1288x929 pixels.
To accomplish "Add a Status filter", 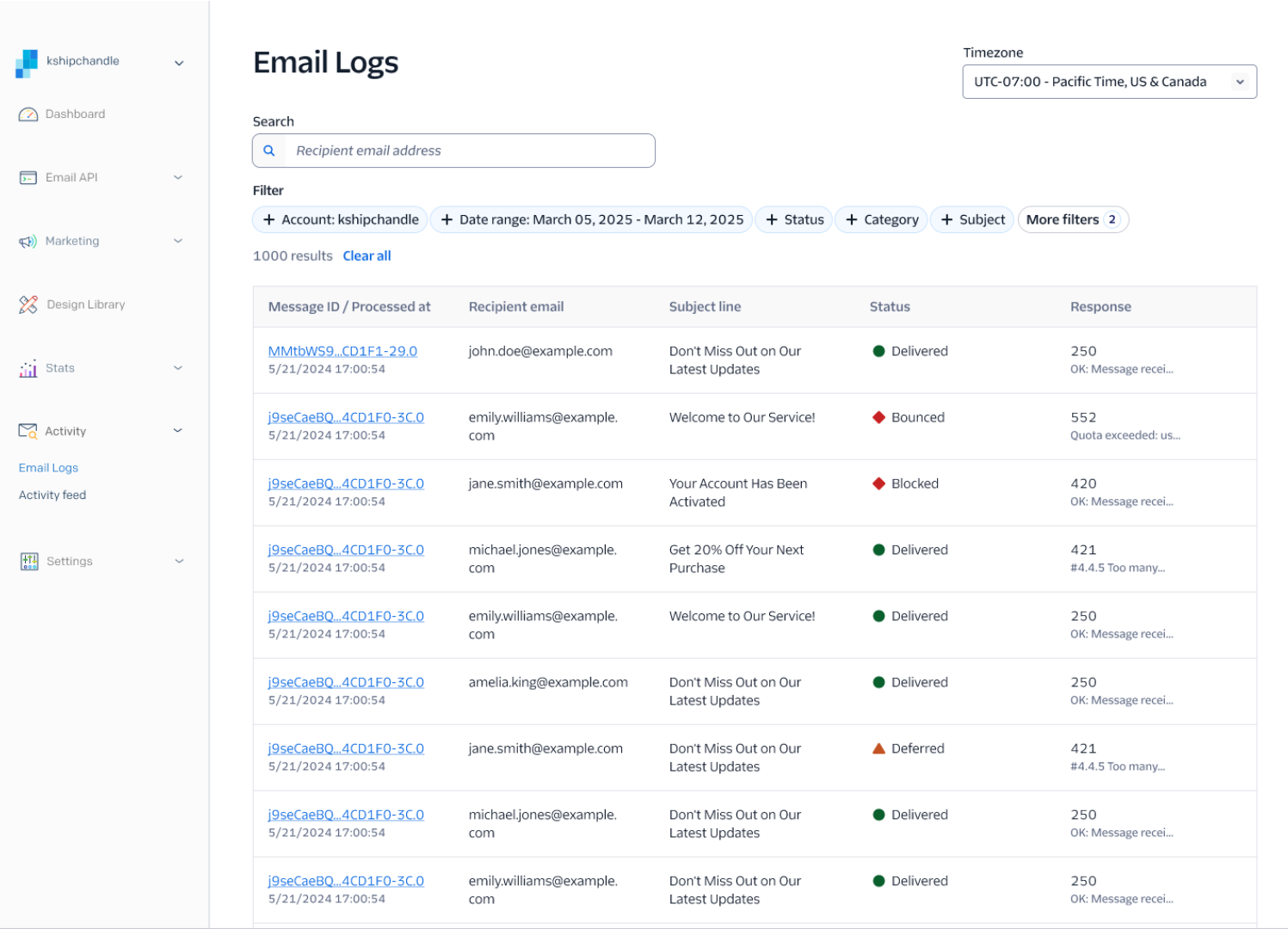I will (x=794, y=220).
